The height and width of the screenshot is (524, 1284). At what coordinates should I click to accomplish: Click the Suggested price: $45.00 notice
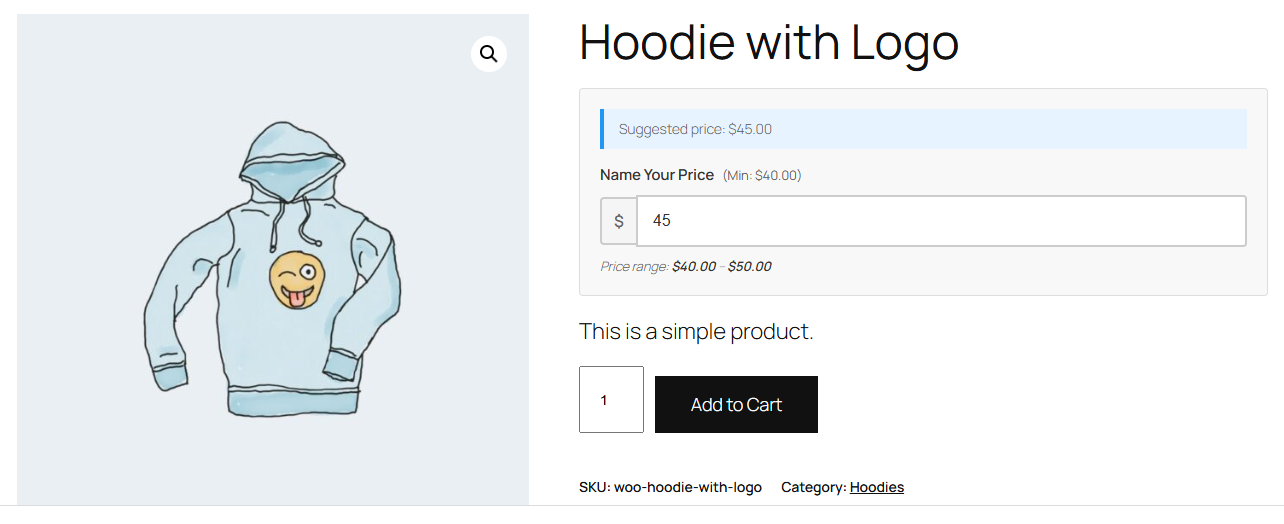(x=695, y=129)
